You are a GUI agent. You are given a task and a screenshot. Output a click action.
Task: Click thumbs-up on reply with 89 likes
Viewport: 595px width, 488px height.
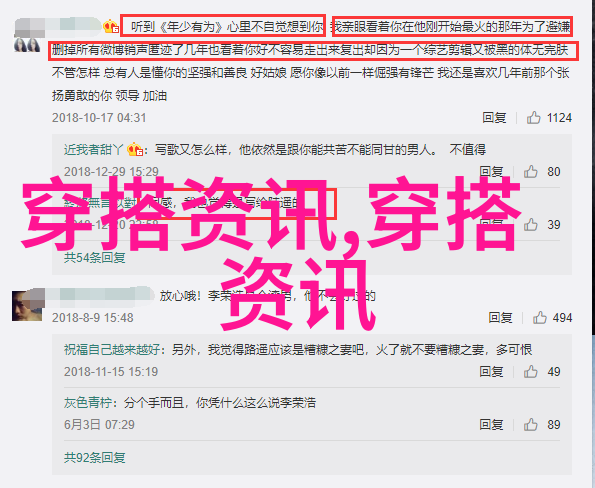(530, 425)
